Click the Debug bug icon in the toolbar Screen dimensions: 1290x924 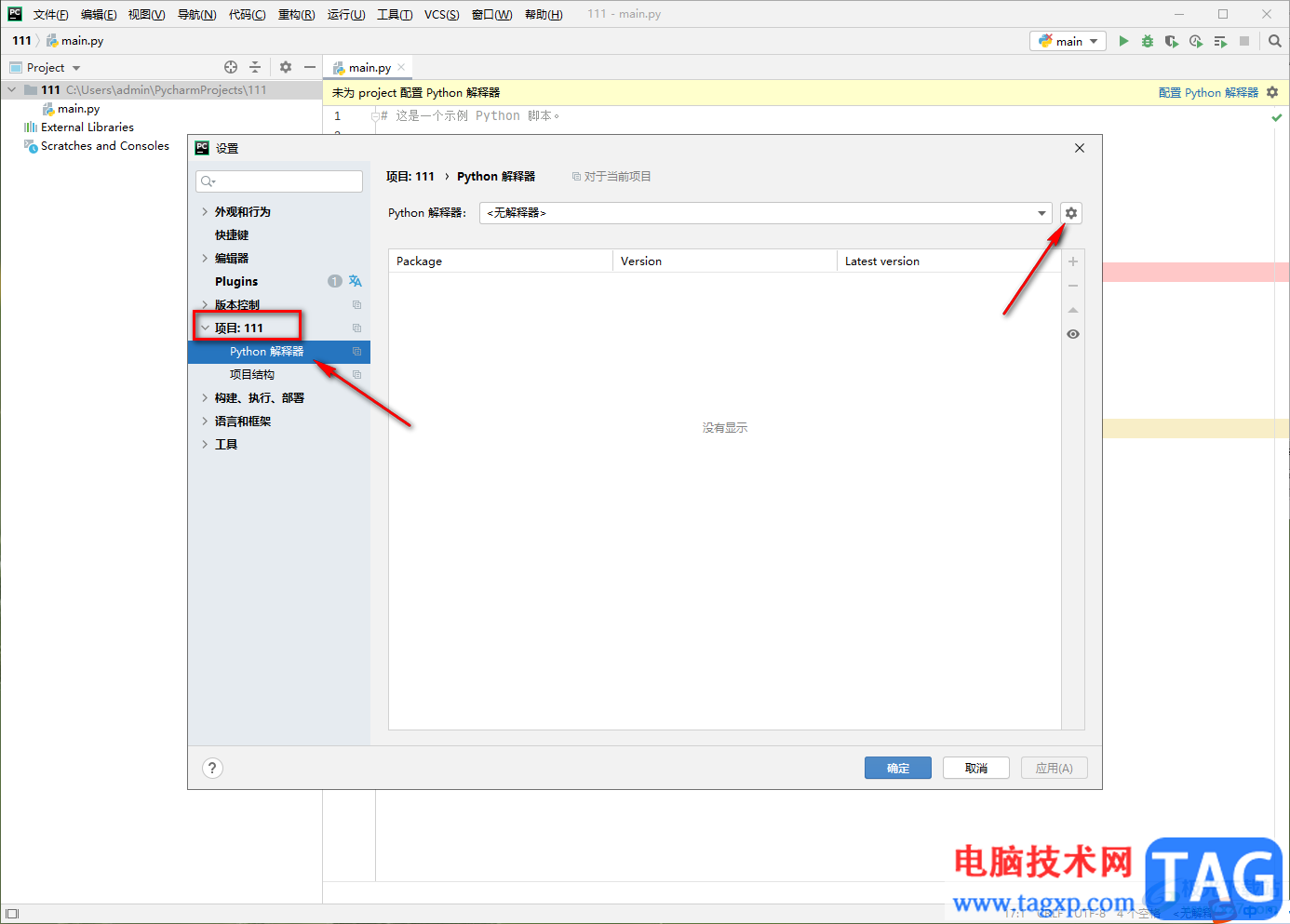click(1148, 41)
